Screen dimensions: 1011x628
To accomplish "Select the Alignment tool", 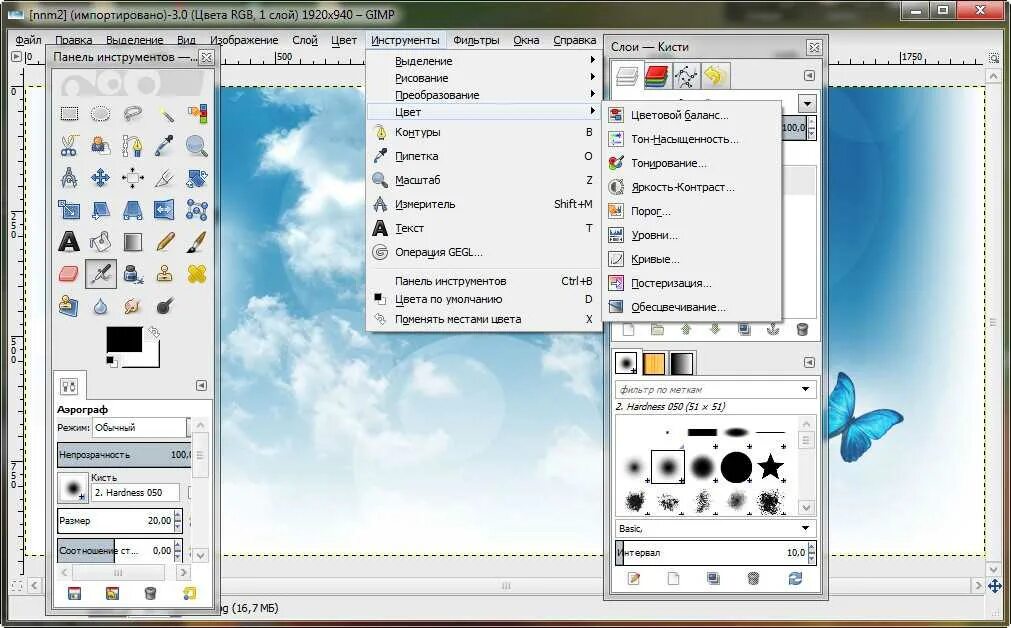I will coord(133,177).
